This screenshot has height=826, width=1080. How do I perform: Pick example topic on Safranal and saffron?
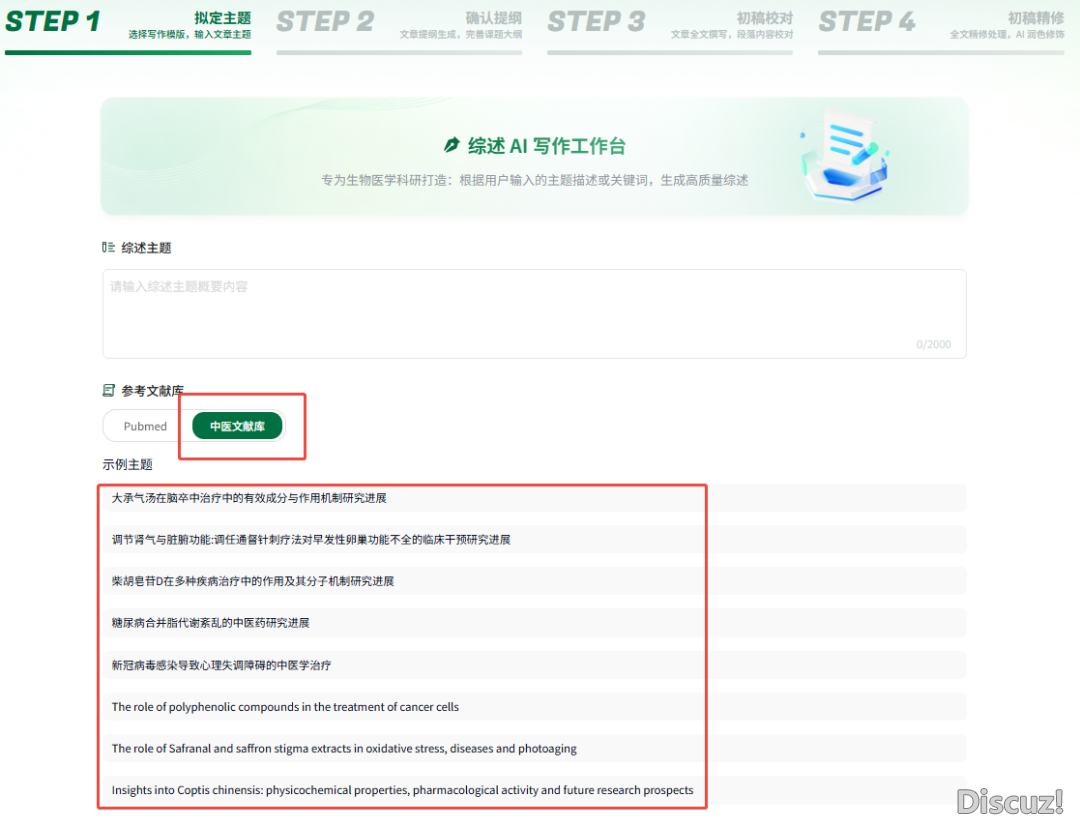pyautogui.click(x=534, y=748)
